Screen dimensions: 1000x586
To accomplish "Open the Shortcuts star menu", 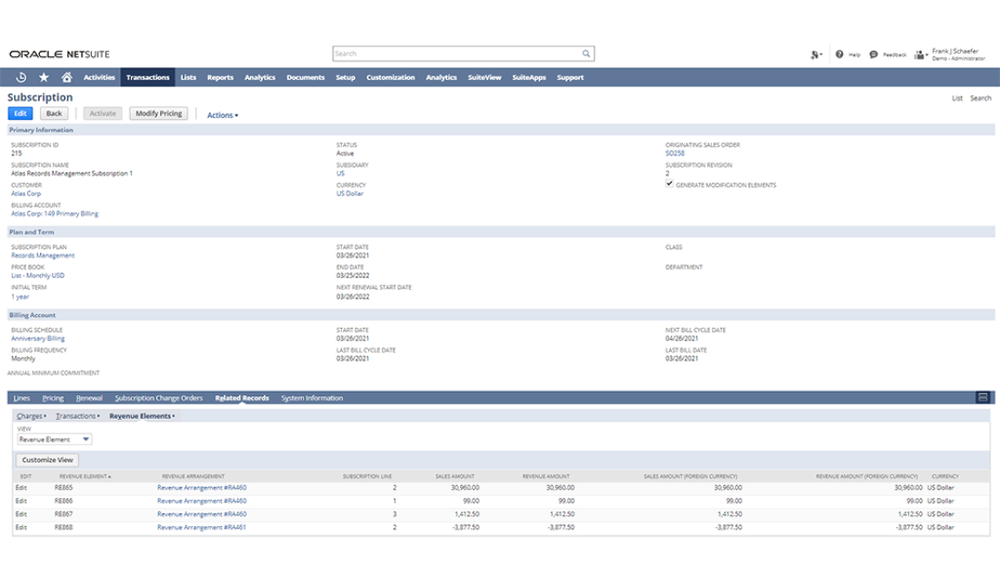I will click(43, 77).
